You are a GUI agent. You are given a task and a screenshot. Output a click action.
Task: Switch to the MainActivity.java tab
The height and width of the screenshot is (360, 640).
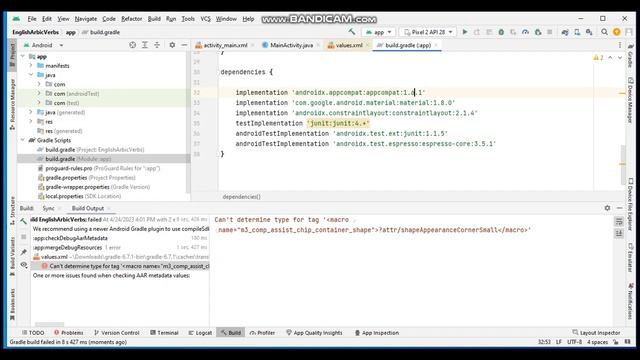tap(291, 45)
